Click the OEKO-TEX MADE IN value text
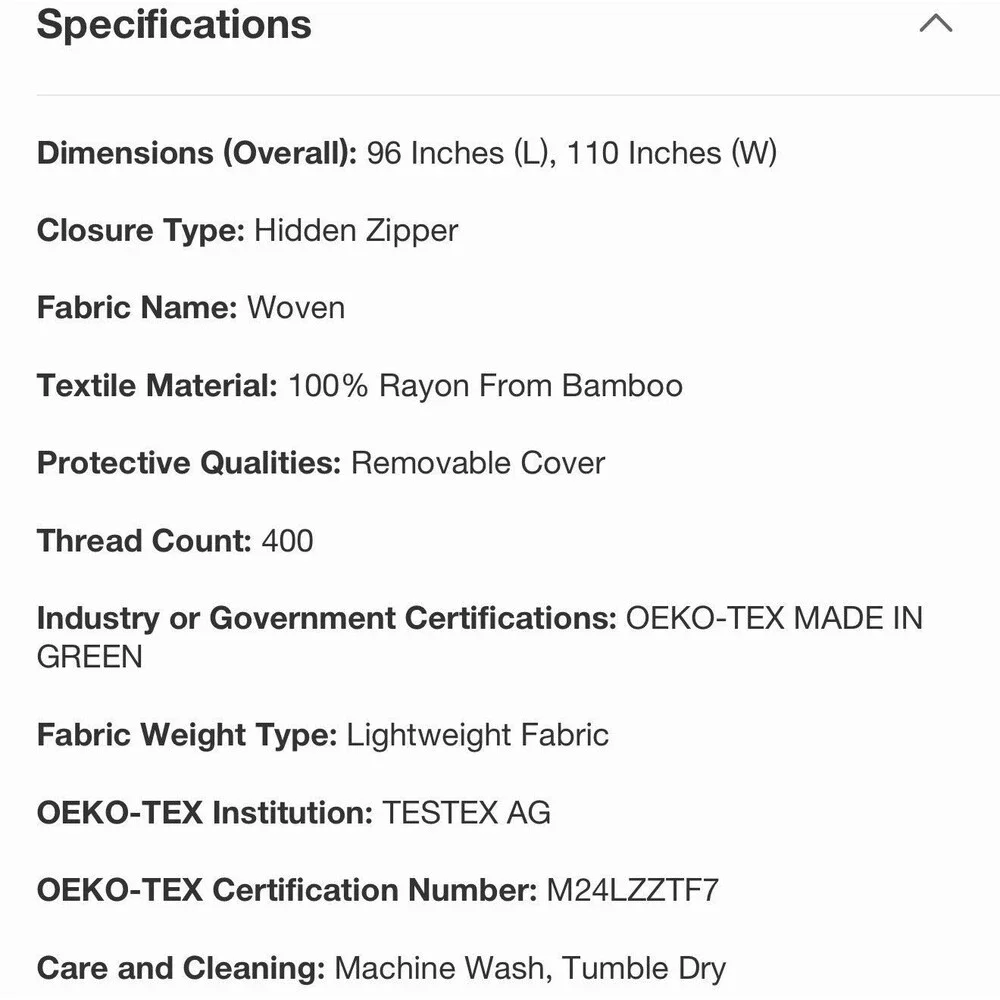This screenshot has width=1000, height=1000. (775, 619)
